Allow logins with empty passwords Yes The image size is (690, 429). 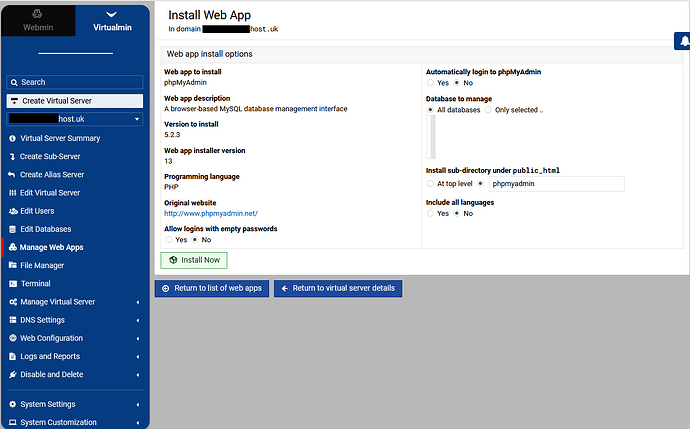tap(169, 240)
